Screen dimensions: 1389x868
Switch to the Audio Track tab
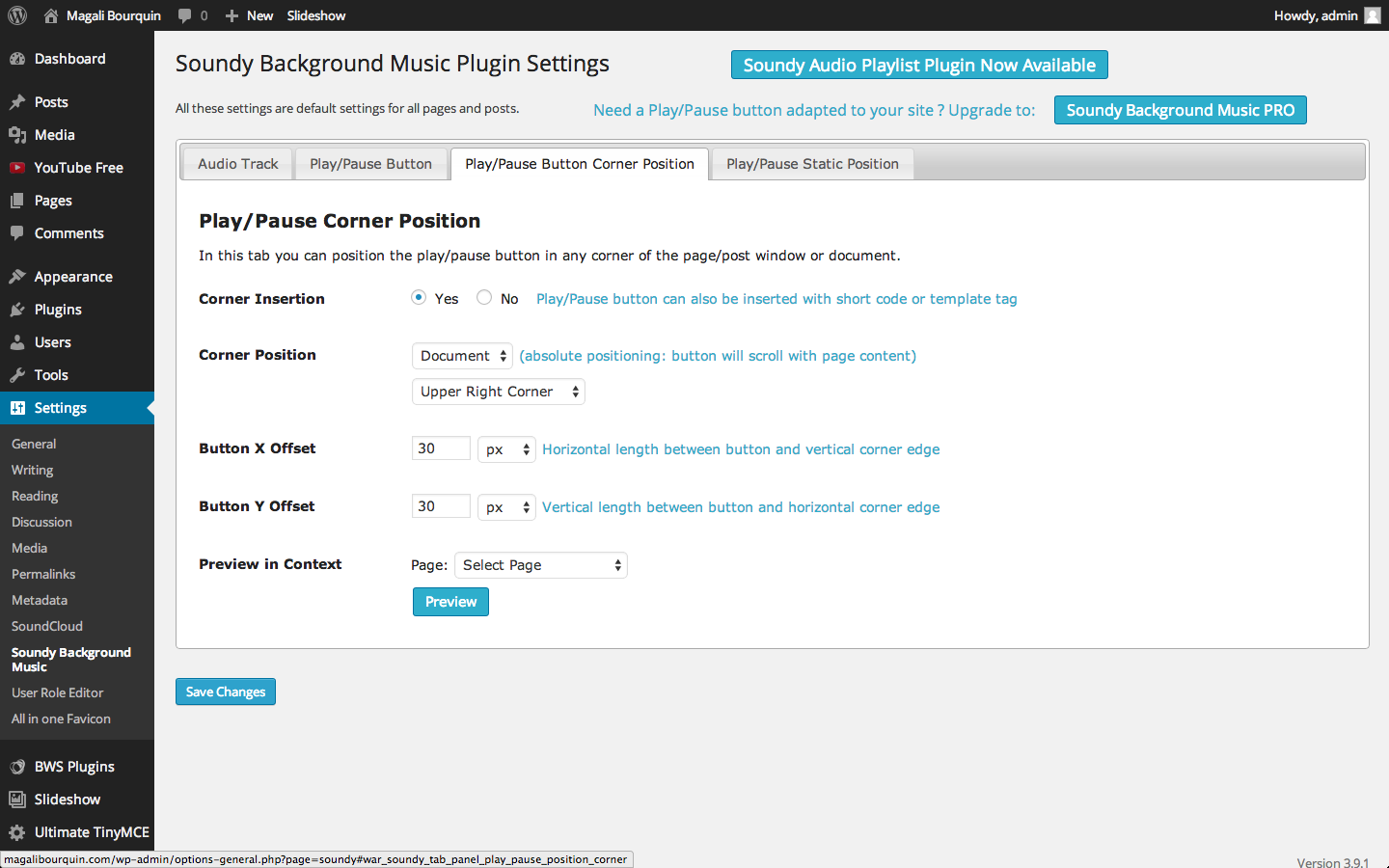coord(238,164)
